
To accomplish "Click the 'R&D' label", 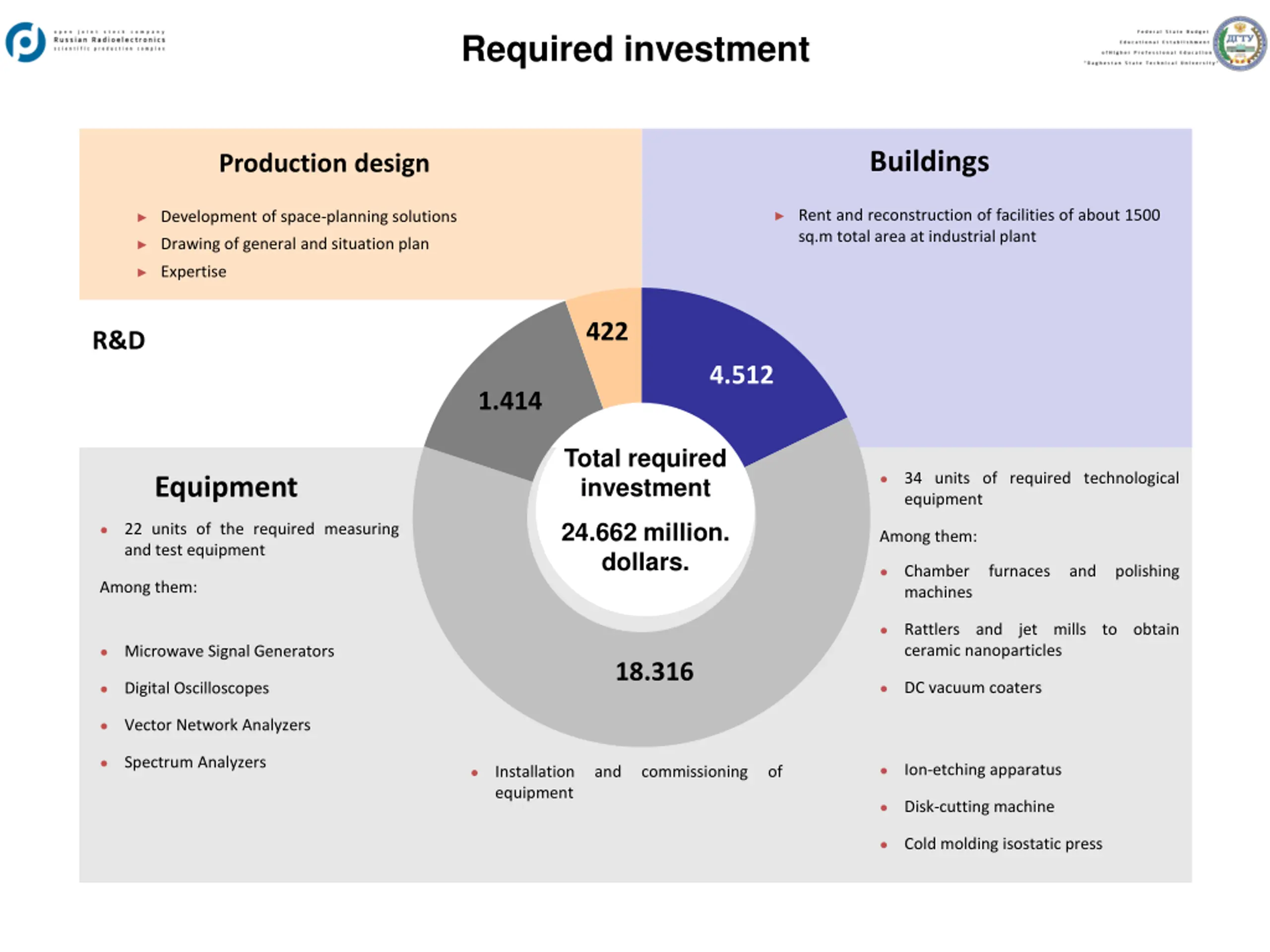I will [119, 341].
